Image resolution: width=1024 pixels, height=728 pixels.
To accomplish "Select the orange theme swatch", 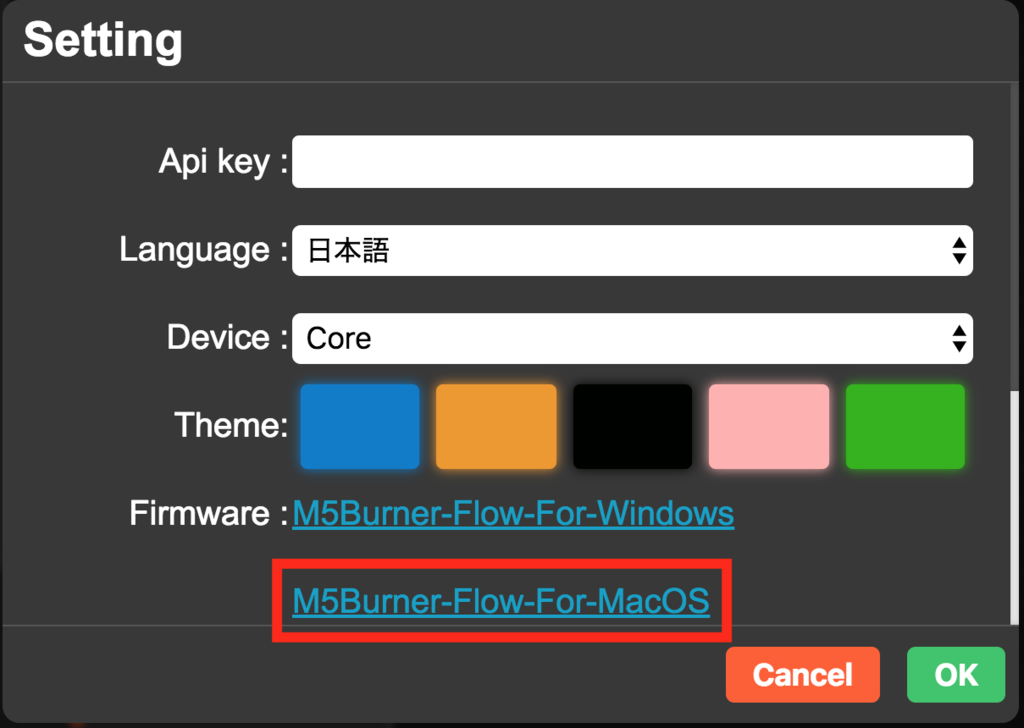I will coord(495,426).
